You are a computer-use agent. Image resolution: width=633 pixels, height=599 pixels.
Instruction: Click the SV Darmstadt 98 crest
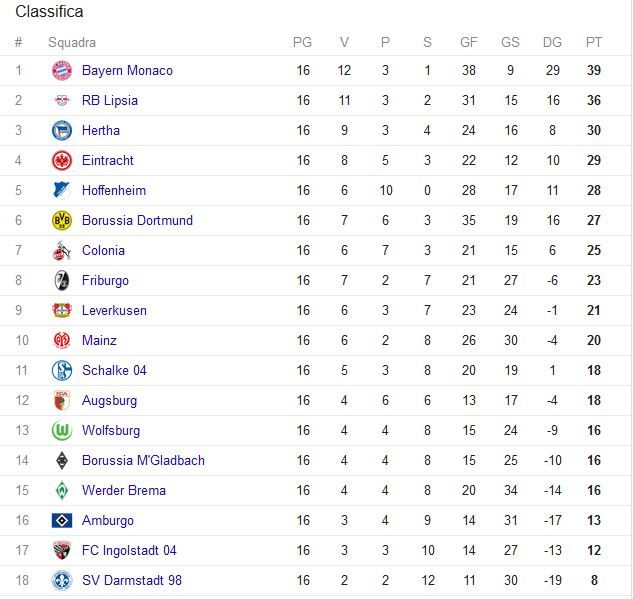tap(62, 580)
